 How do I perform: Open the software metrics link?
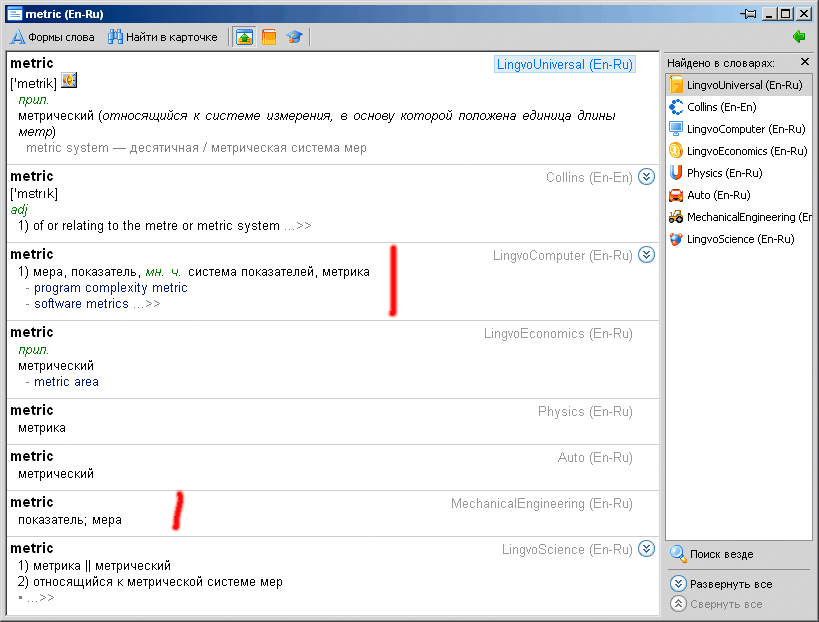pyautogui.click(x=81, y=303)
